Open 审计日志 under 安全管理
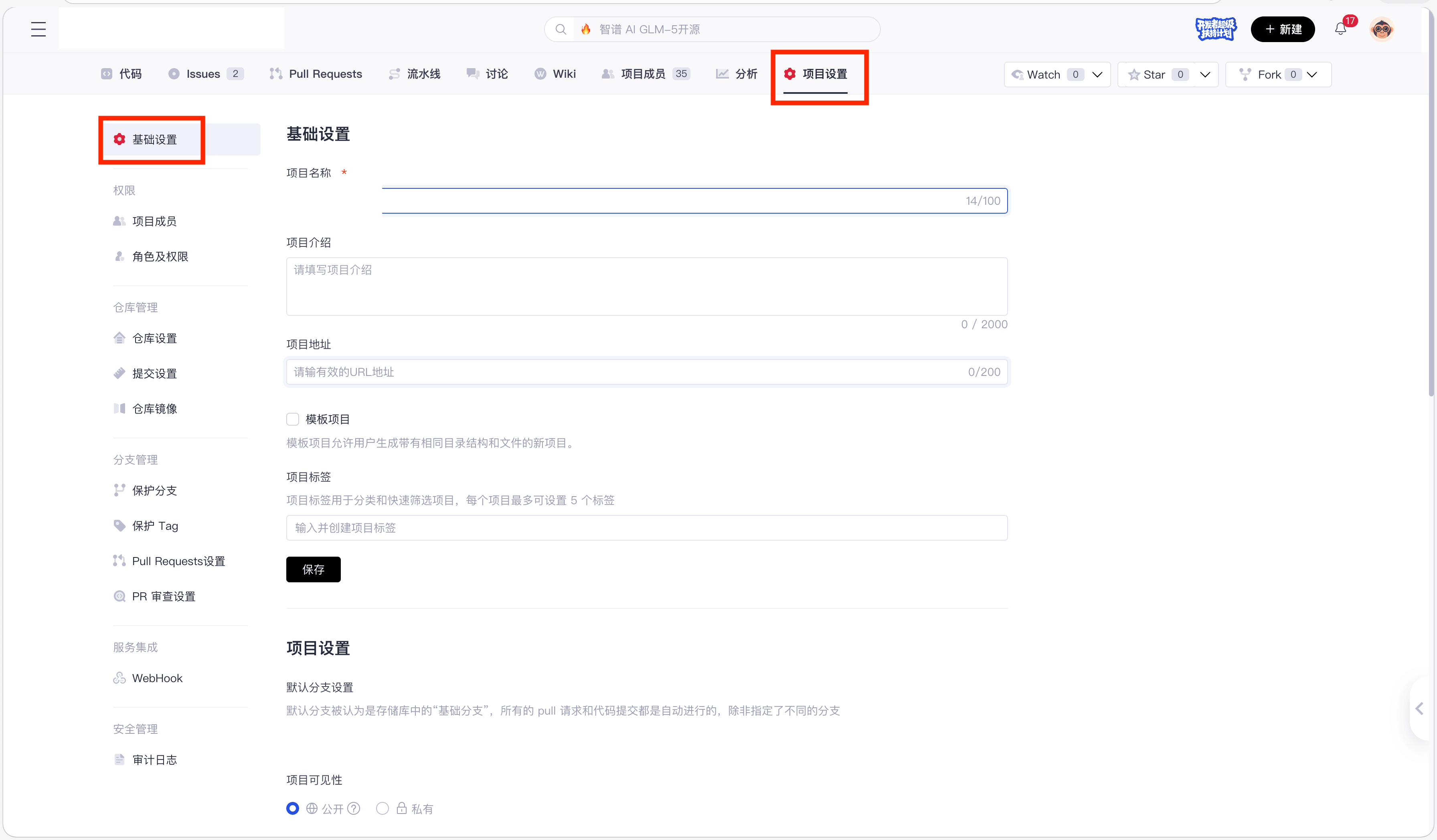Viewport: 1437px width, 840px height. [154, 759]
